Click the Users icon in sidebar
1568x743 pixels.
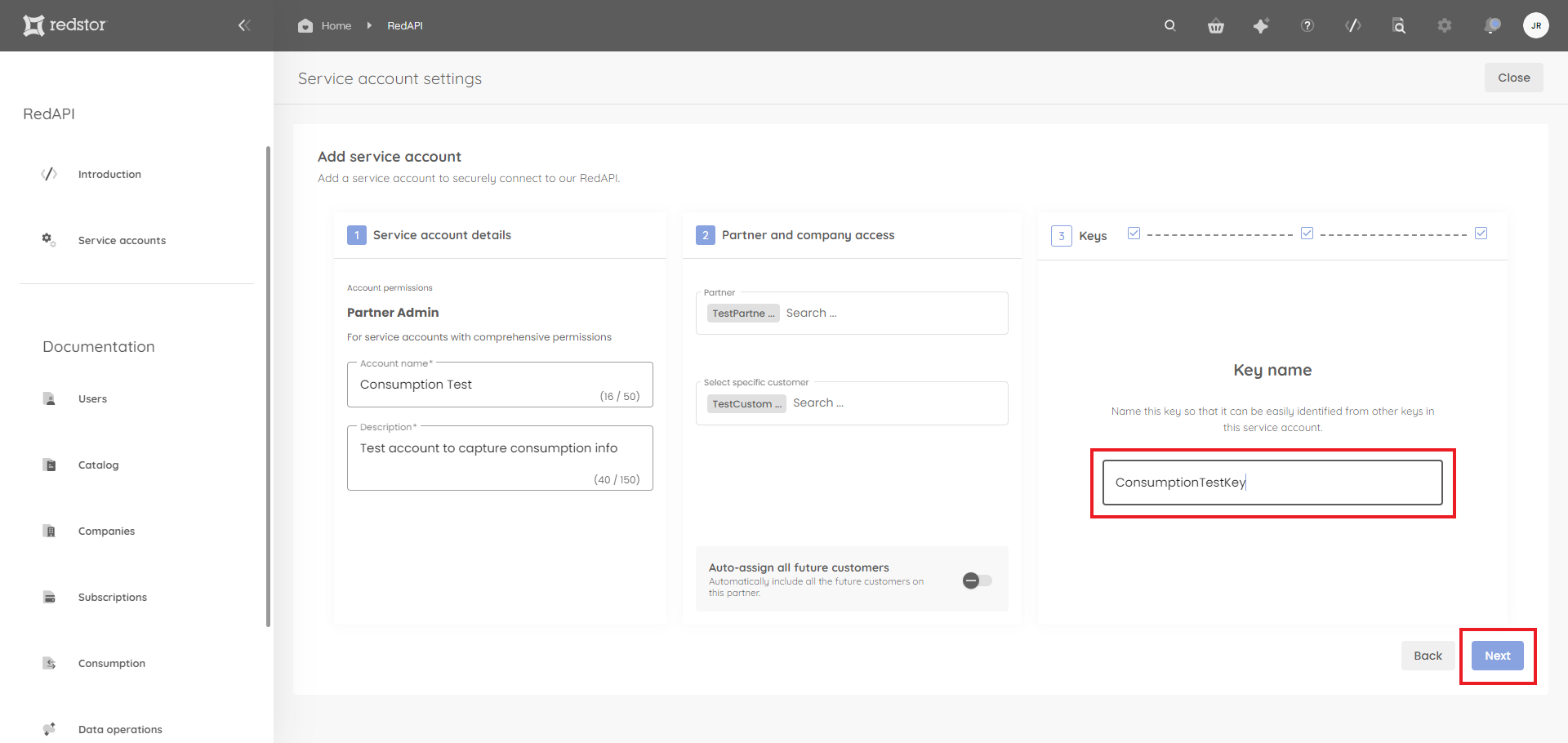point(49,398)
